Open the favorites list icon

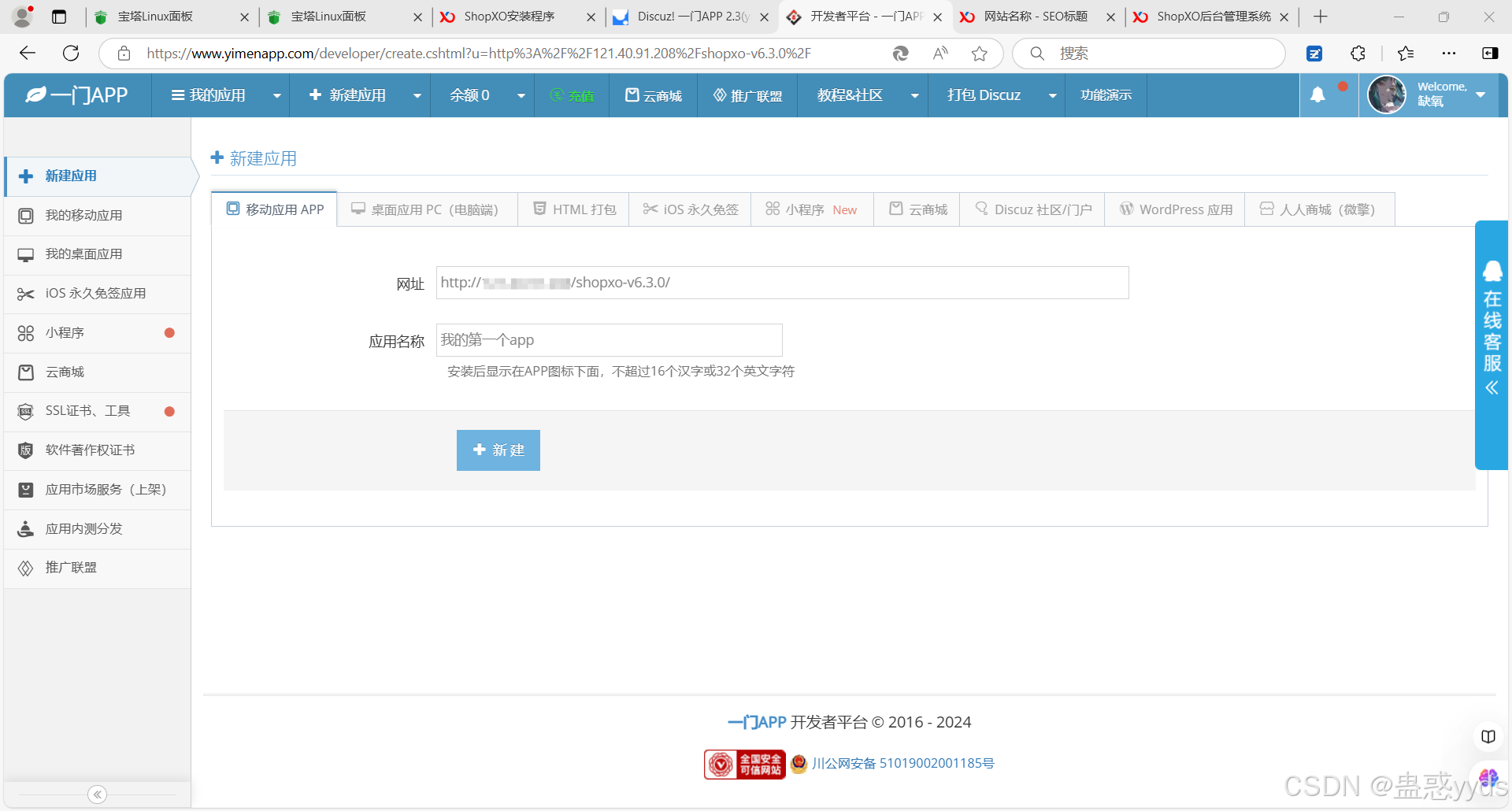click(1406, 53)
